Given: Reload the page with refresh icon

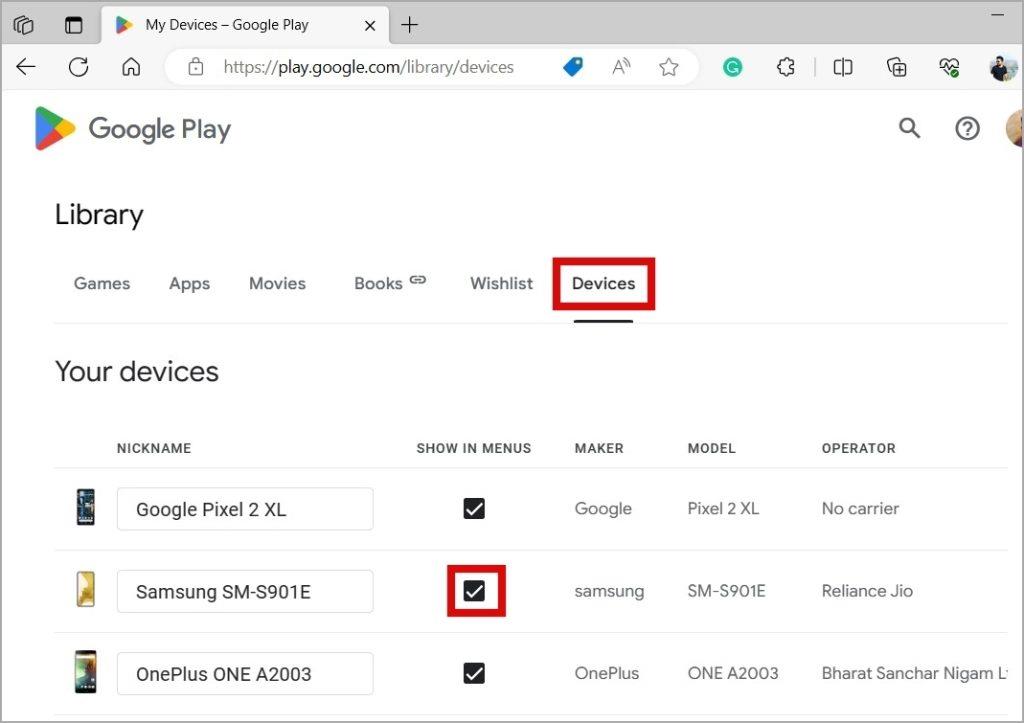Looking at the screenshot, I should [78, 67].
